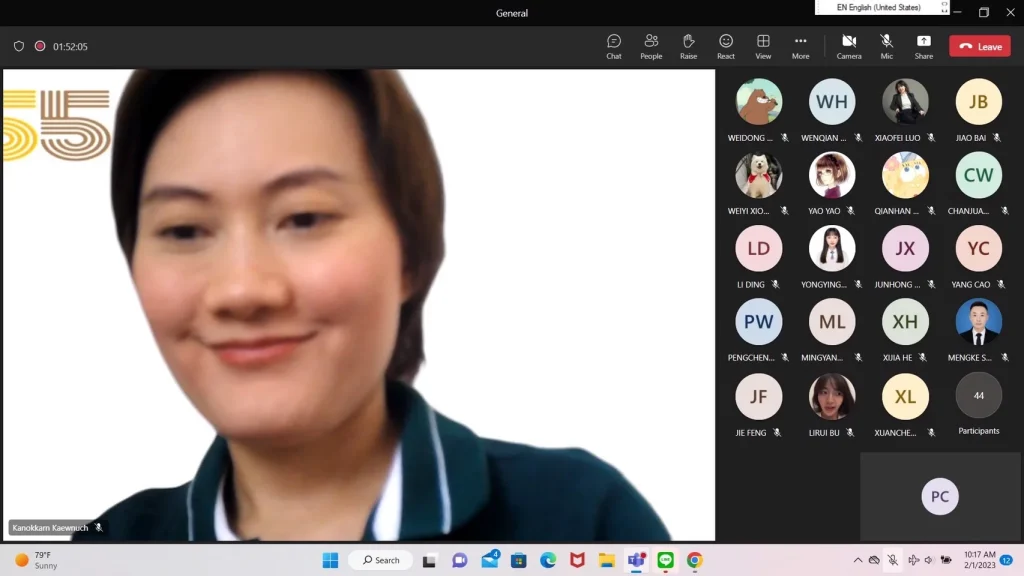Screen dimensions: 1024x576
Task: Toggle the Camera on or off
Action: pos(849,46)
